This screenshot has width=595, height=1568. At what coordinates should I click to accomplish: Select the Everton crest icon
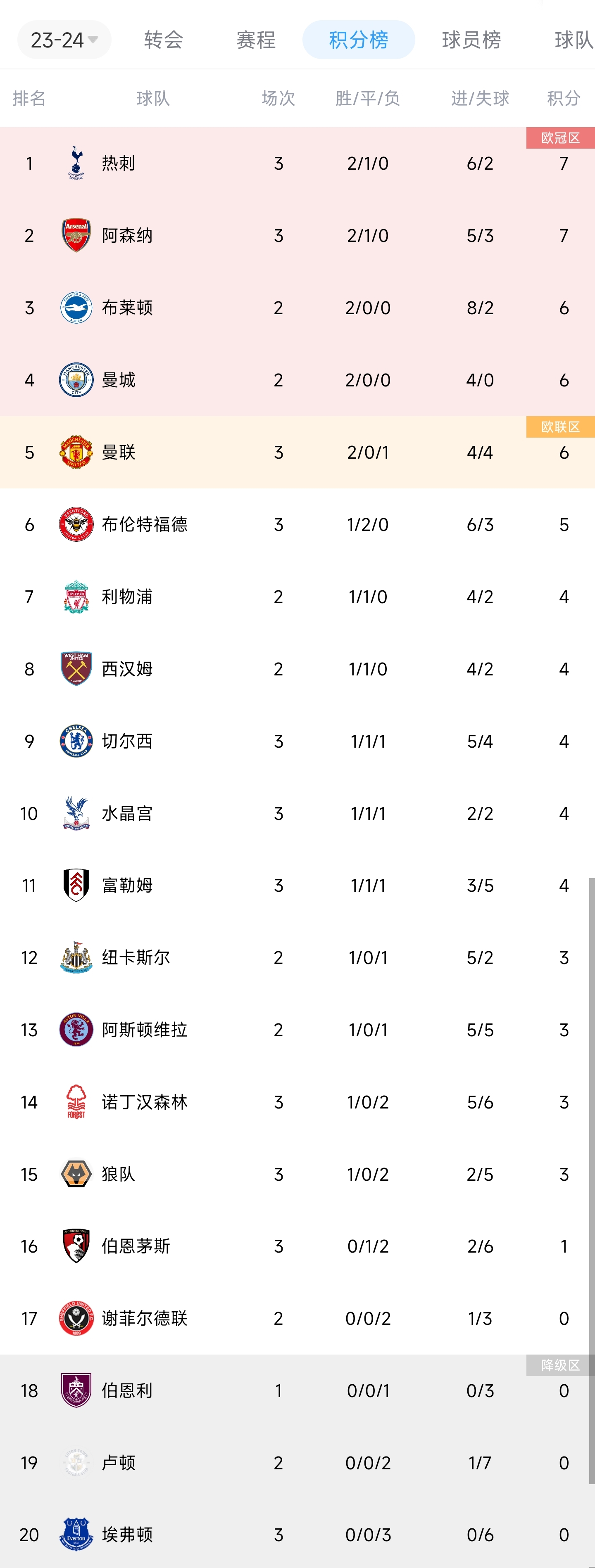(76, 1535)
